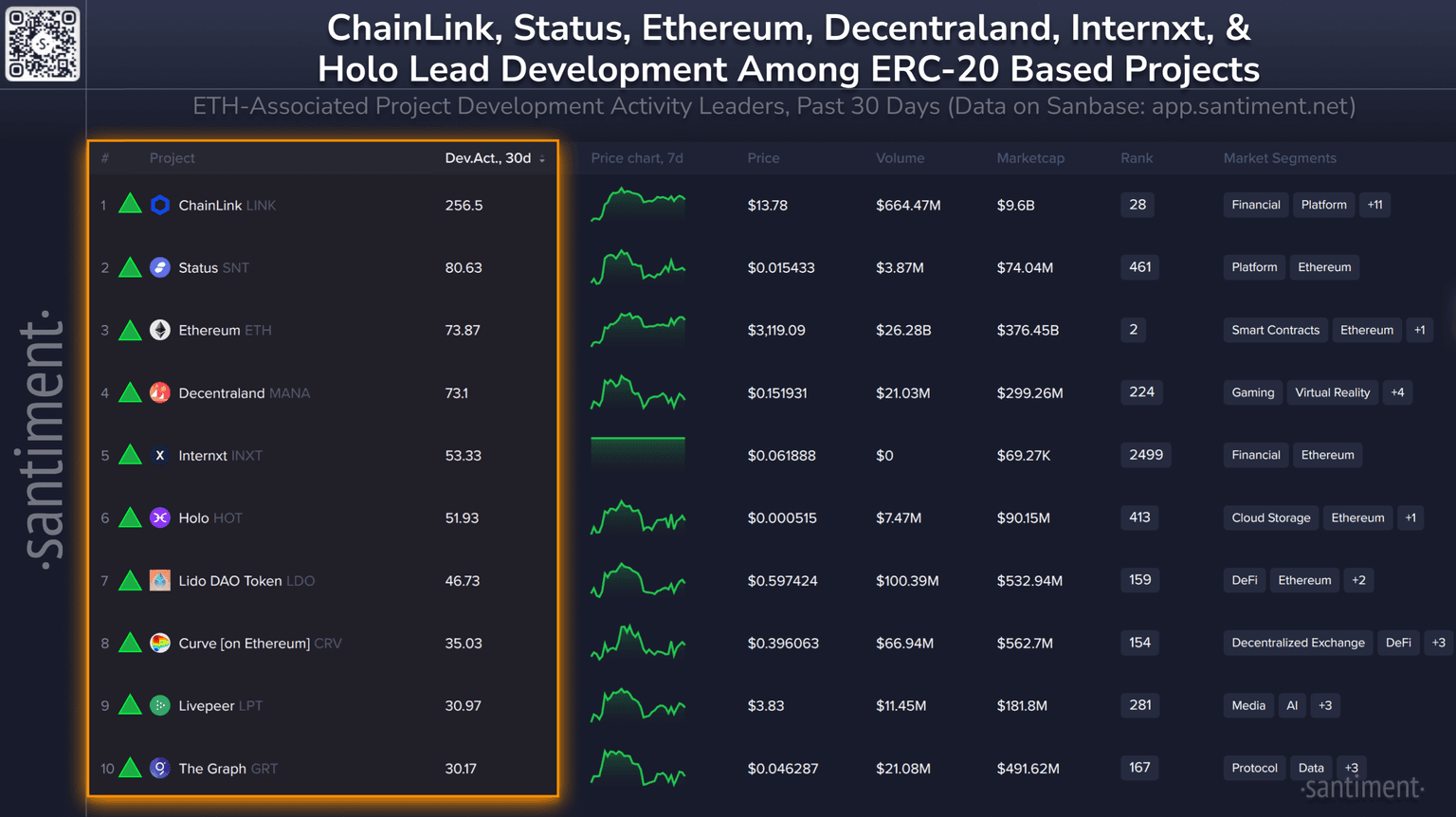Viewport: 1456px width, 817px height.
Task: Click the Lido DAO Token icon
Action: click(x=160, y=580)
